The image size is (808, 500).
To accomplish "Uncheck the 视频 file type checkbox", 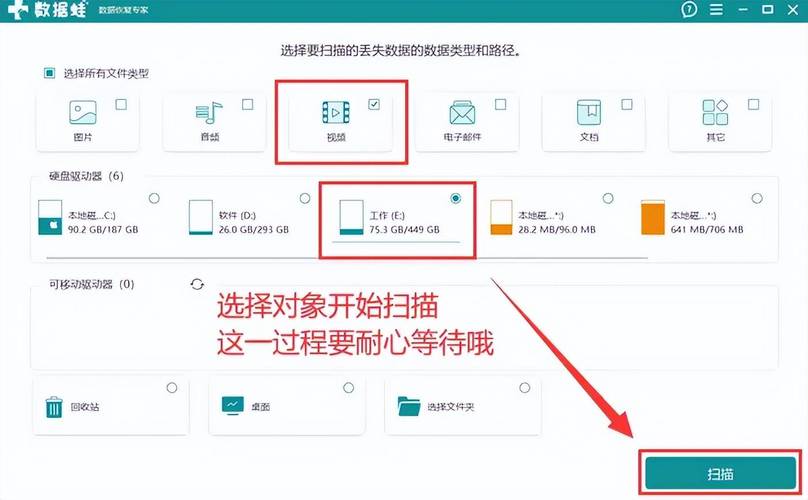I will [x=374, y=105].
